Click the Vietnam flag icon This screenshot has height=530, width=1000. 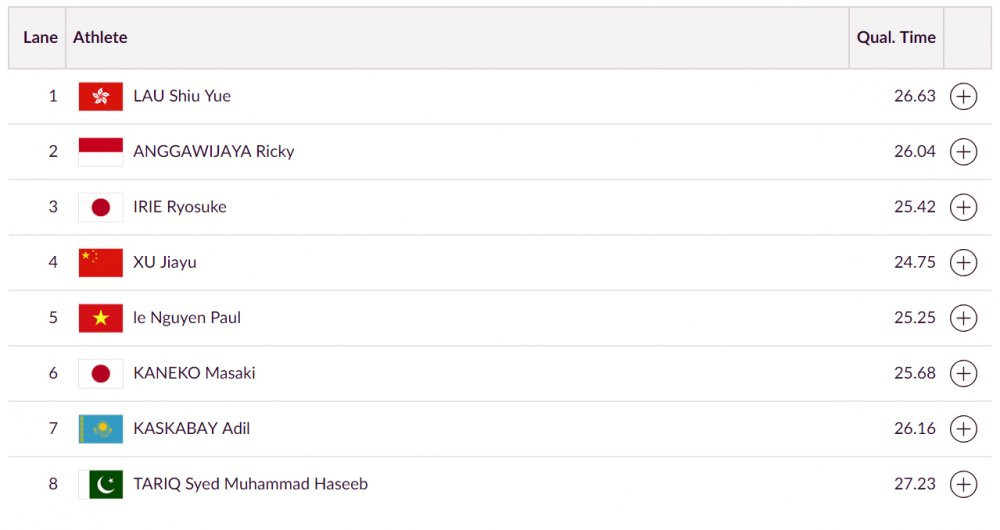[x=101, y=318]
